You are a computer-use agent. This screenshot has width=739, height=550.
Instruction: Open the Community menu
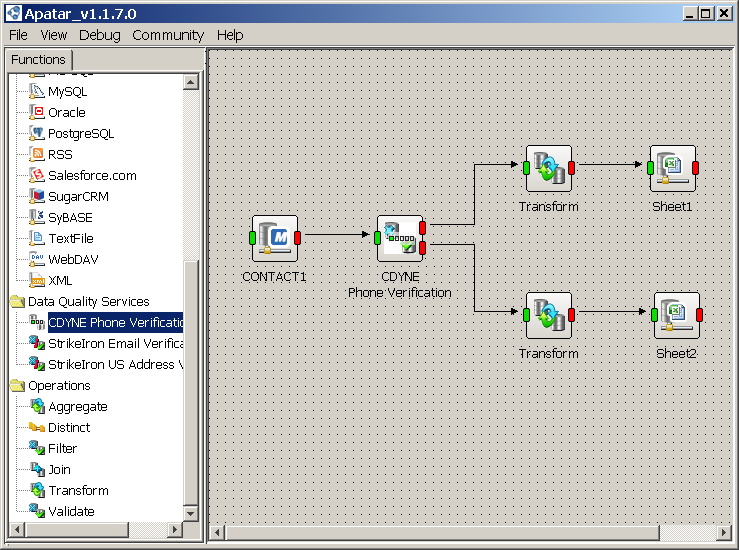click(x=168, y=35)
